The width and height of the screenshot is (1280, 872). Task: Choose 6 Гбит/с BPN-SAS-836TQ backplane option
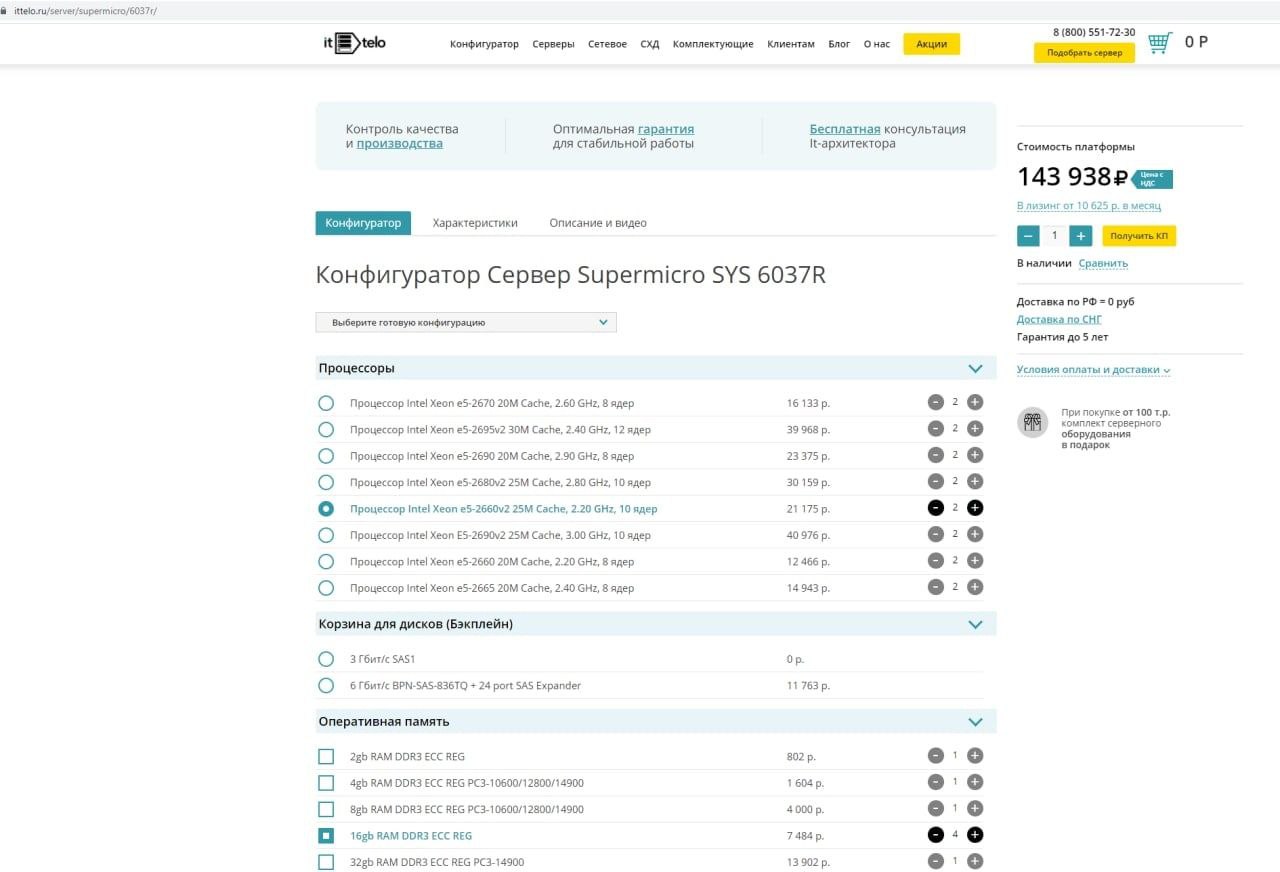point(326,685)
